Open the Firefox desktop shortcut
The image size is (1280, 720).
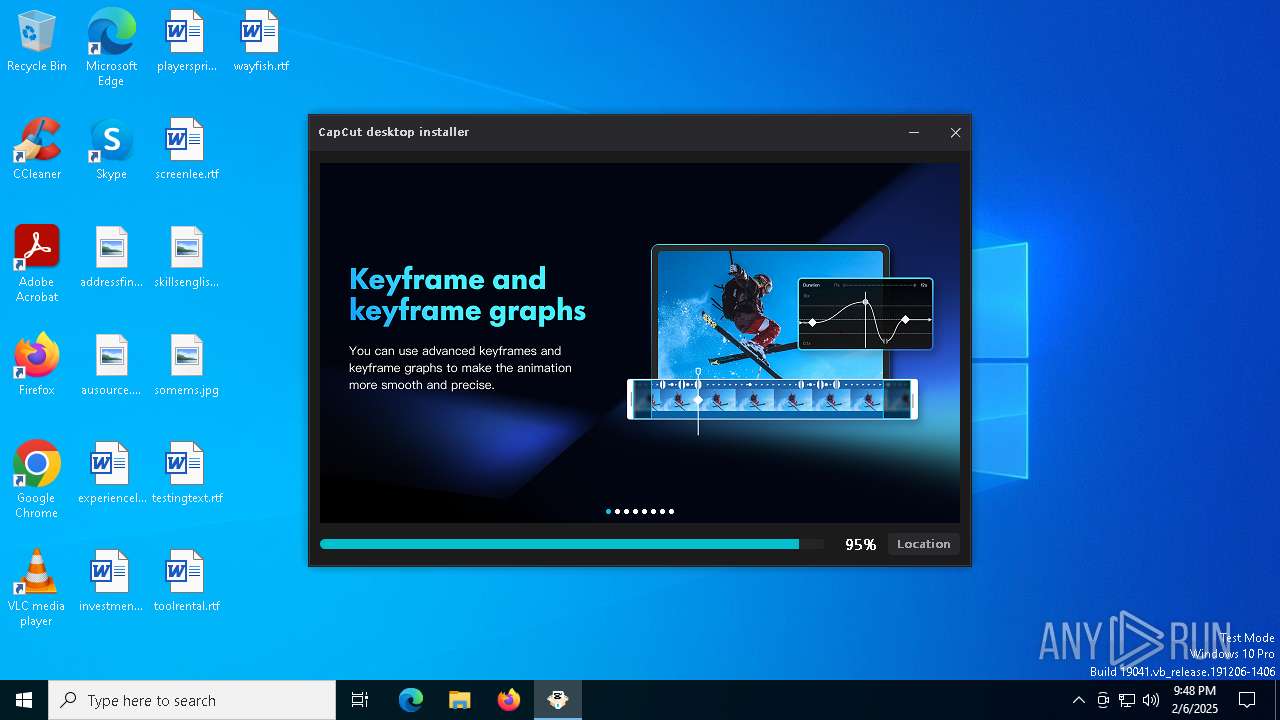click(x=37, y=365)
